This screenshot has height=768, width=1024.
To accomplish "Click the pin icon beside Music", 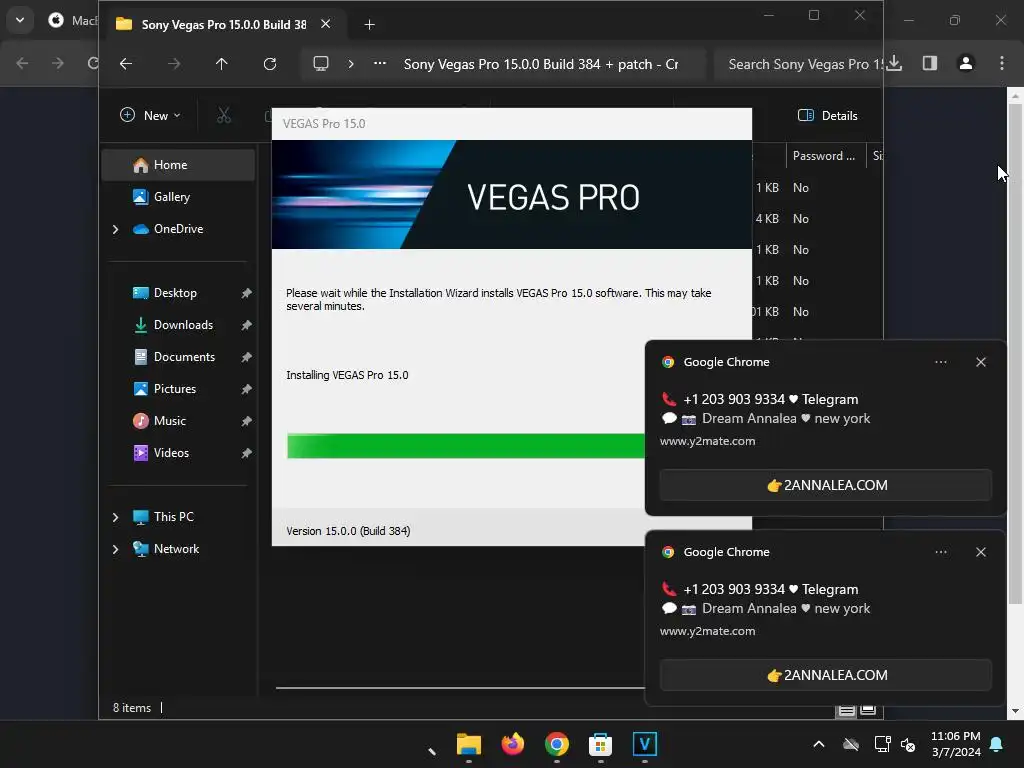I will click(x=246, y=421).
